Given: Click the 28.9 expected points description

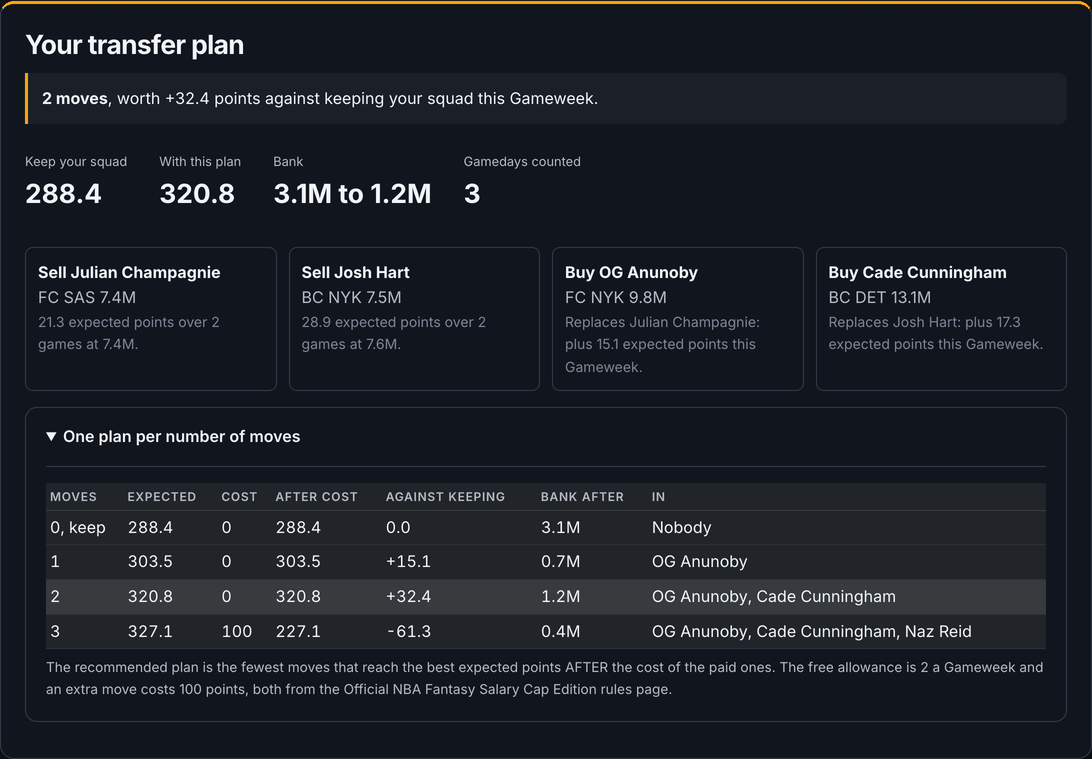Looking at the screenshot, I should pos(393,333).
